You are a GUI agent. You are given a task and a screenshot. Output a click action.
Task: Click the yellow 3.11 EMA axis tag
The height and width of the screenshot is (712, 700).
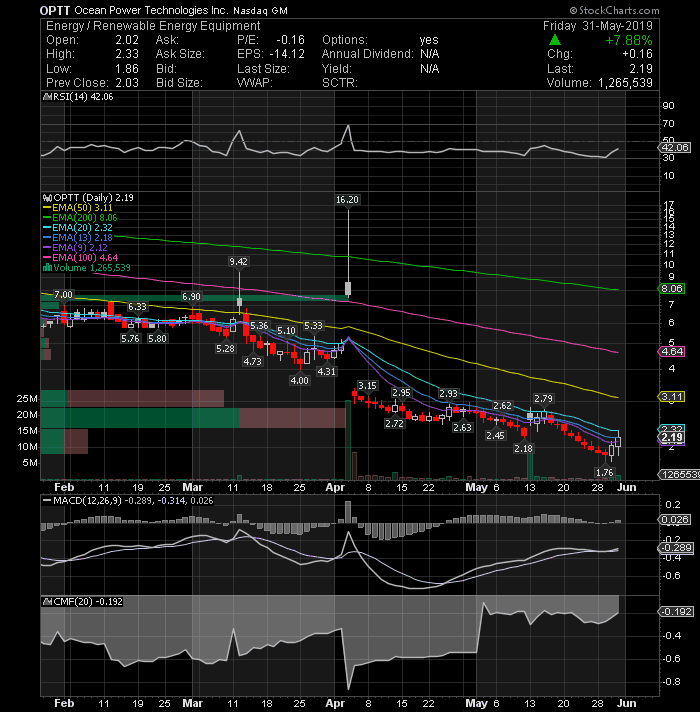tap(671, 397)
